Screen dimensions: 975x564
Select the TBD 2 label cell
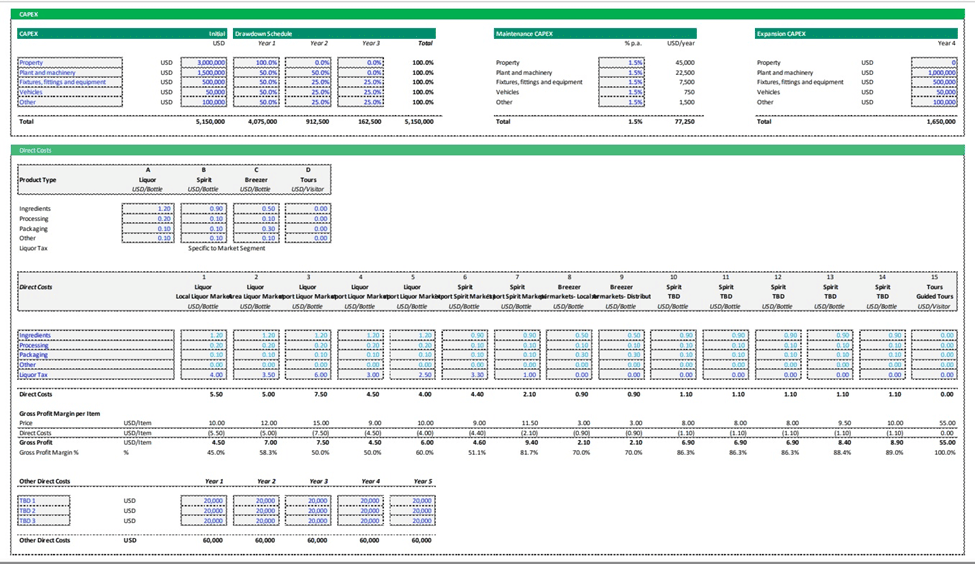click(44, 511)
